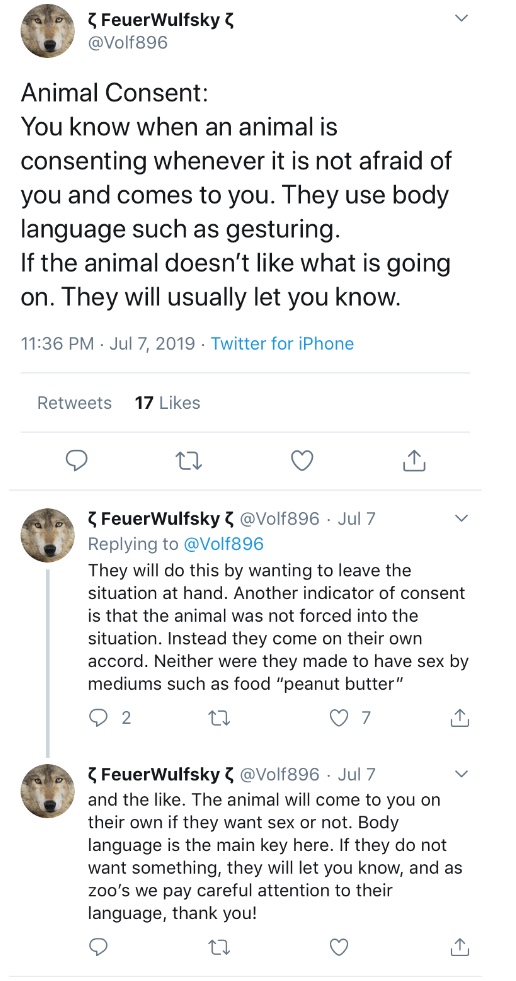The height and width of the screenshot is (981, 516).
Task: Like the last tweet in thread
Action: tap(338, 947)
